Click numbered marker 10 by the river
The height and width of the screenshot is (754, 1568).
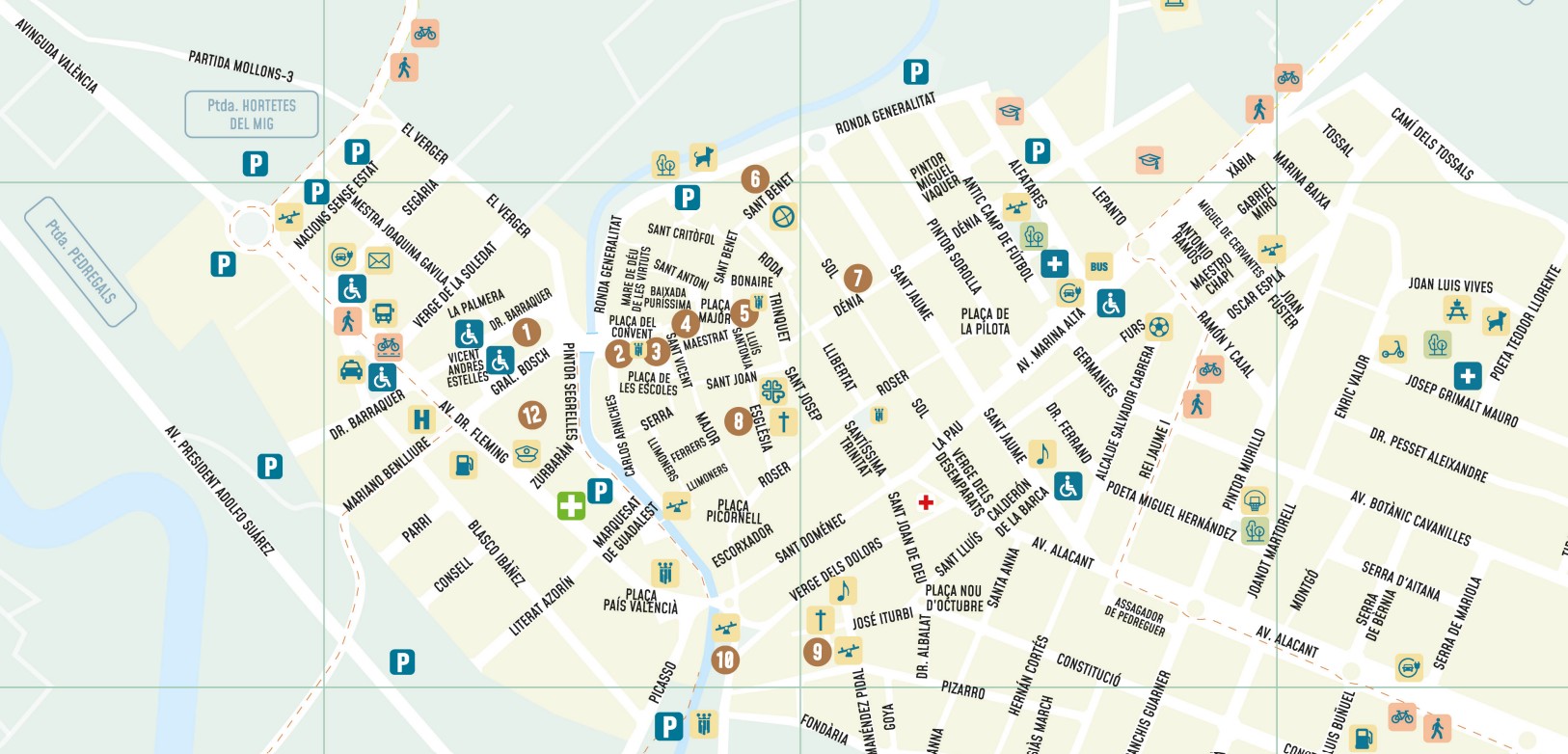(724, 660)
